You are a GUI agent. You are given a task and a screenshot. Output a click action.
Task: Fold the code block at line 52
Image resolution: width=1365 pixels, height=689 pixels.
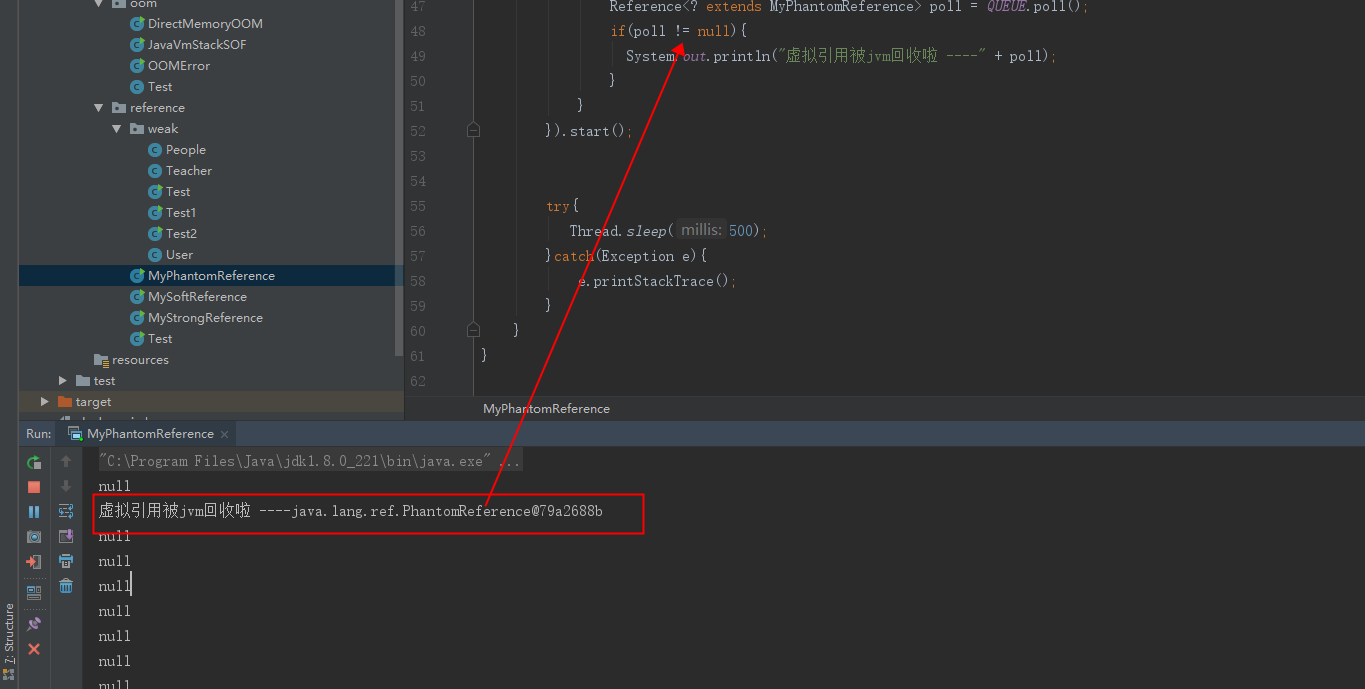point(473,131)
